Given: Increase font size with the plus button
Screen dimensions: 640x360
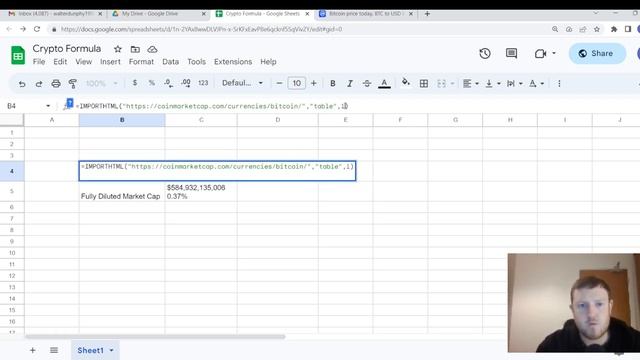Looking at the screenshot, I should (313, 83).
